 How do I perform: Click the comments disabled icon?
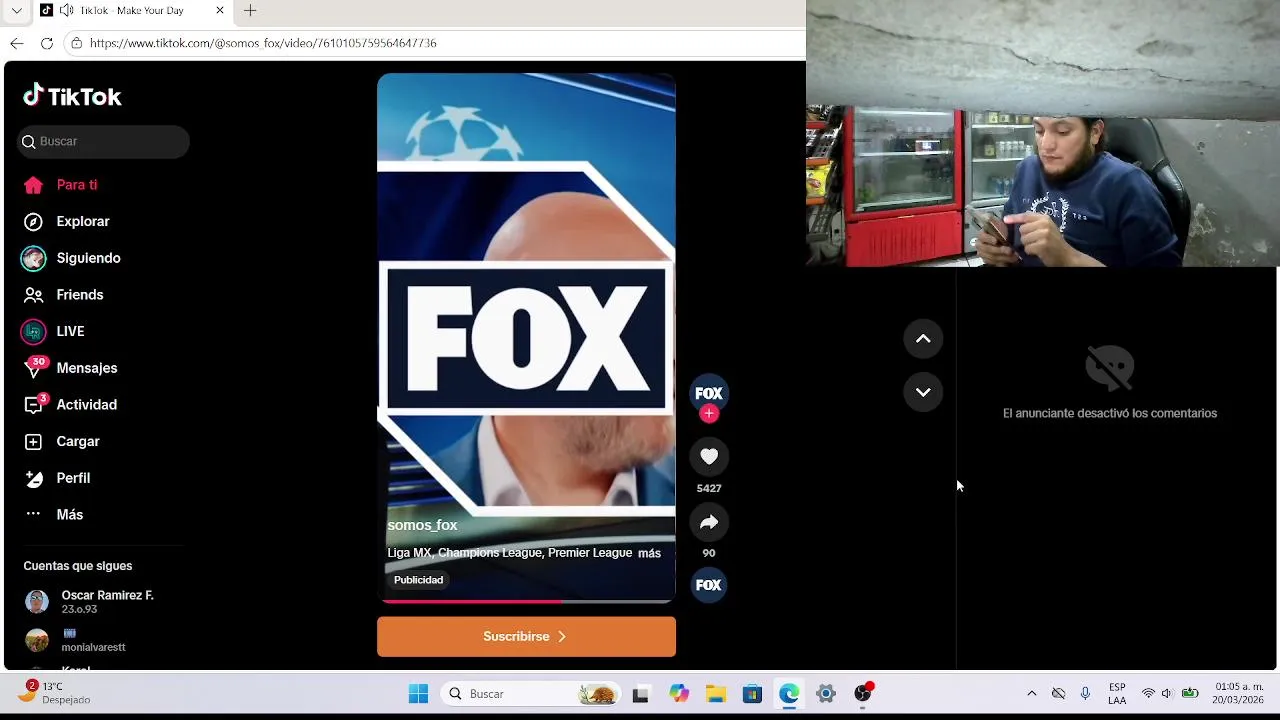point(1110,368)
